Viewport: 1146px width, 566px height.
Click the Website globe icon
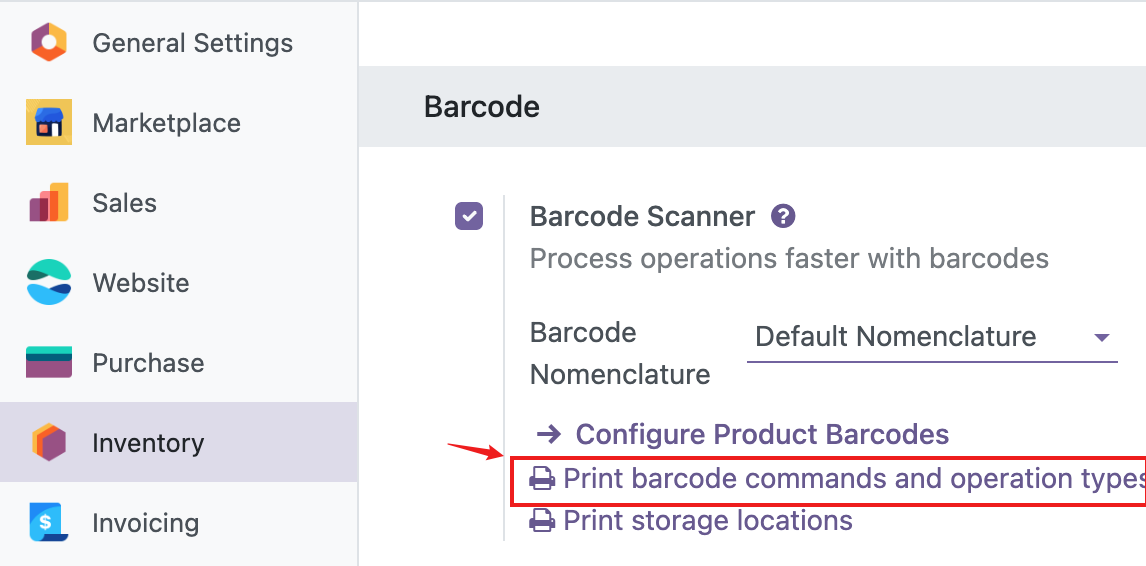coord(48,283)
